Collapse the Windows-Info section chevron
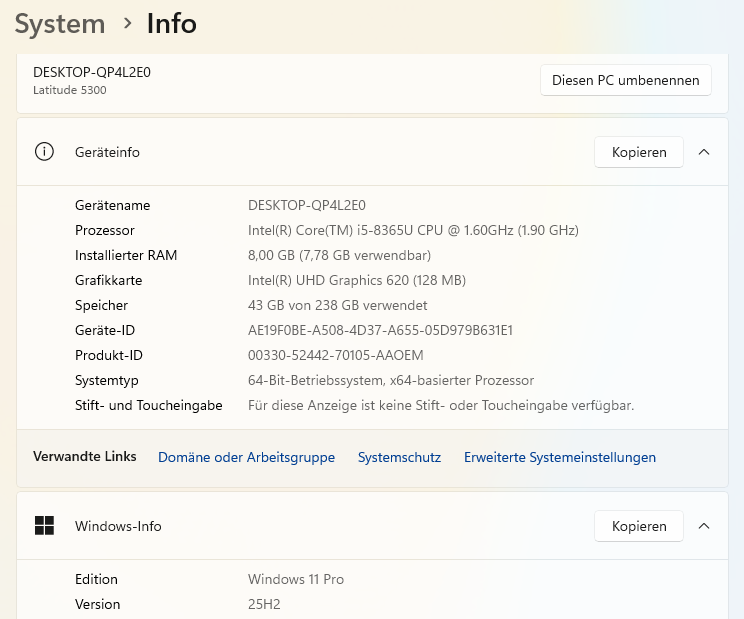744x619 pixels. [704, 526]
